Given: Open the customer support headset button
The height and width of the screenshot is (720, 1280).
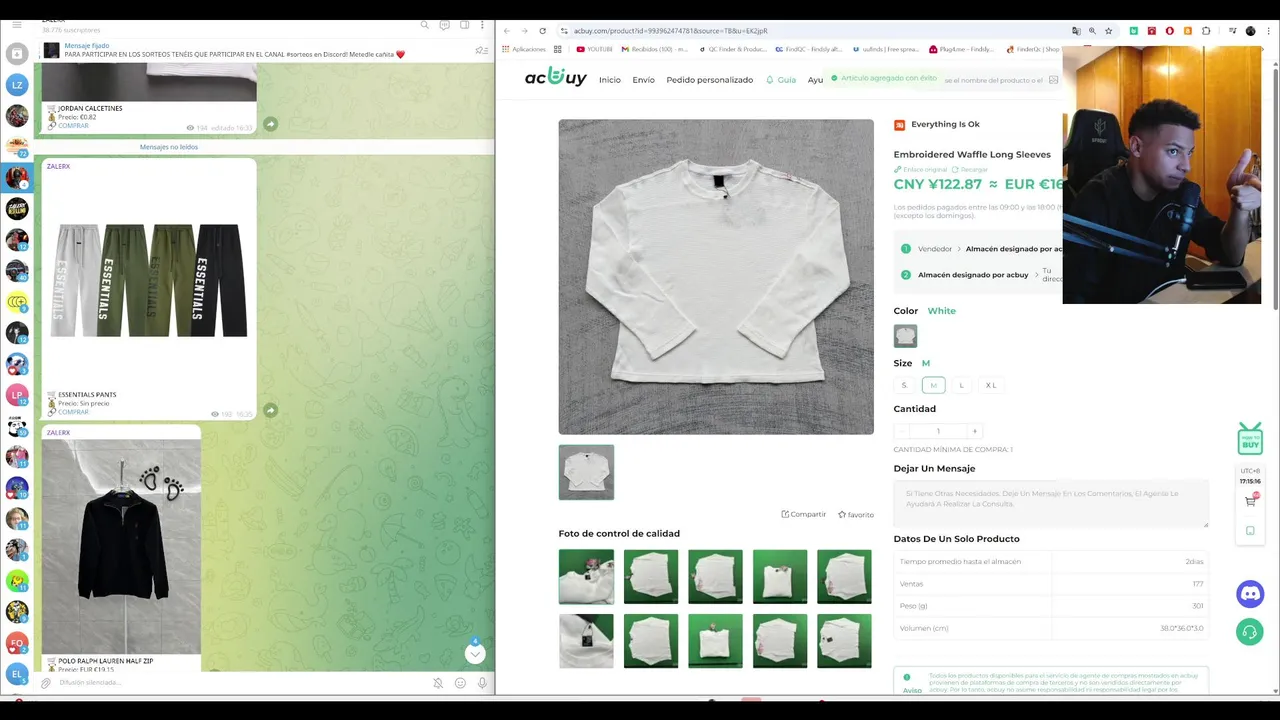Looking at the screenshot, I should (x=1250, y=632).
